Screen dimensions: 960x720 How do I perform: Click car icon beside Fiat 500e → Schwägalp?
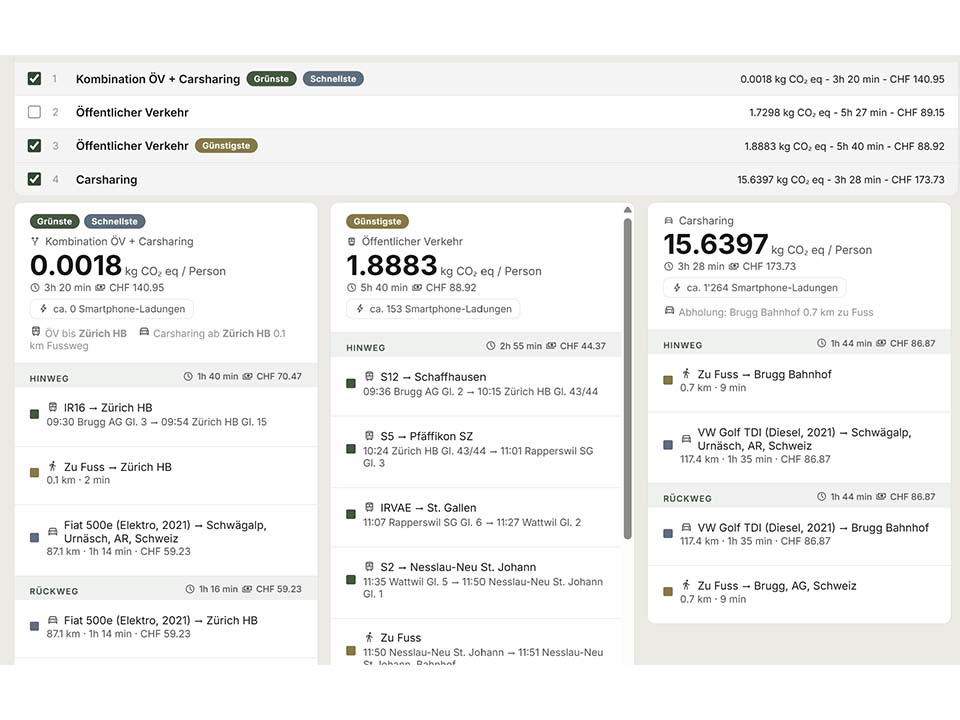pyautogui.click(x=53, y=531)
